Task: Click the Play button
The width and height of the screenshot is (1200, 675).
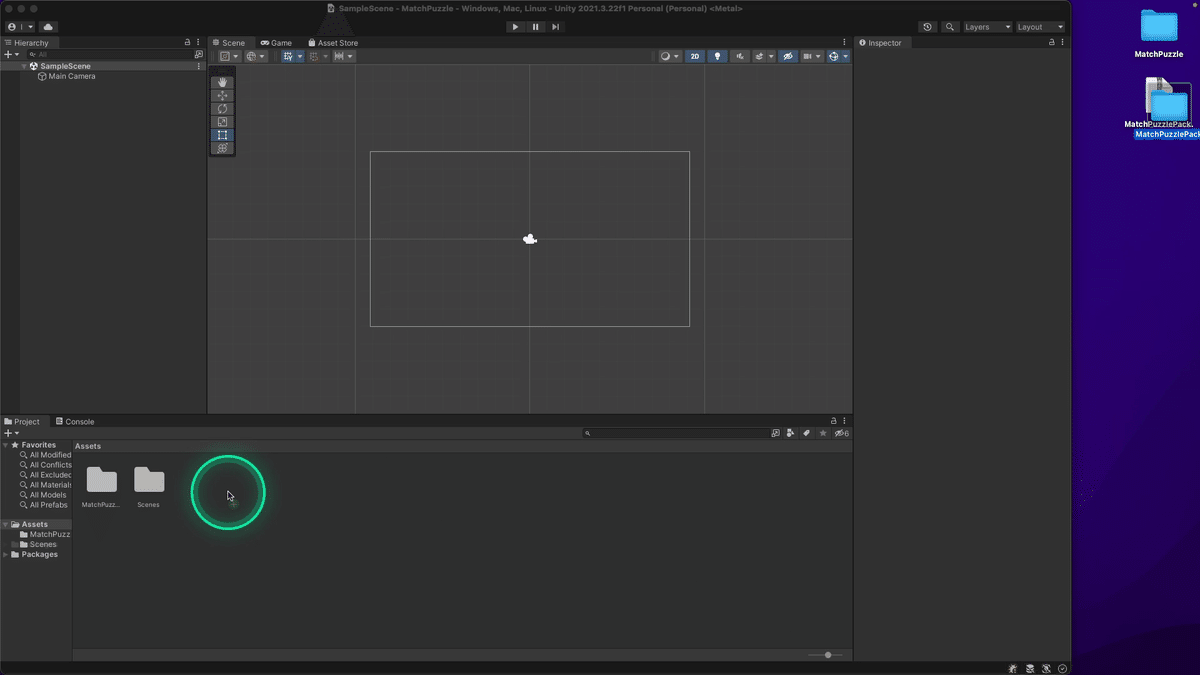Action: 515,27
